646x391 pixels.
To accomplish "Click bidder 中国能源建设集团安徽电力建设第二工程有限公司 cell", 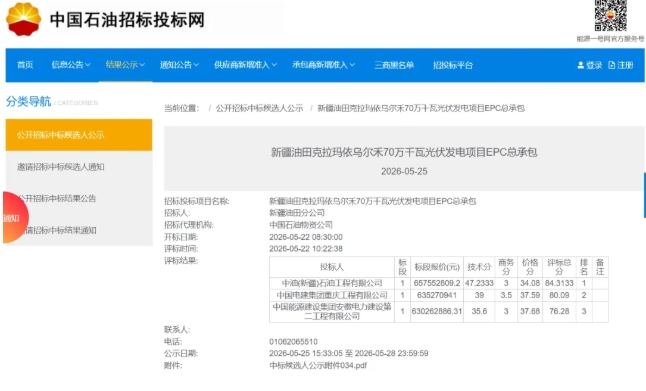I will coord(332,311).
